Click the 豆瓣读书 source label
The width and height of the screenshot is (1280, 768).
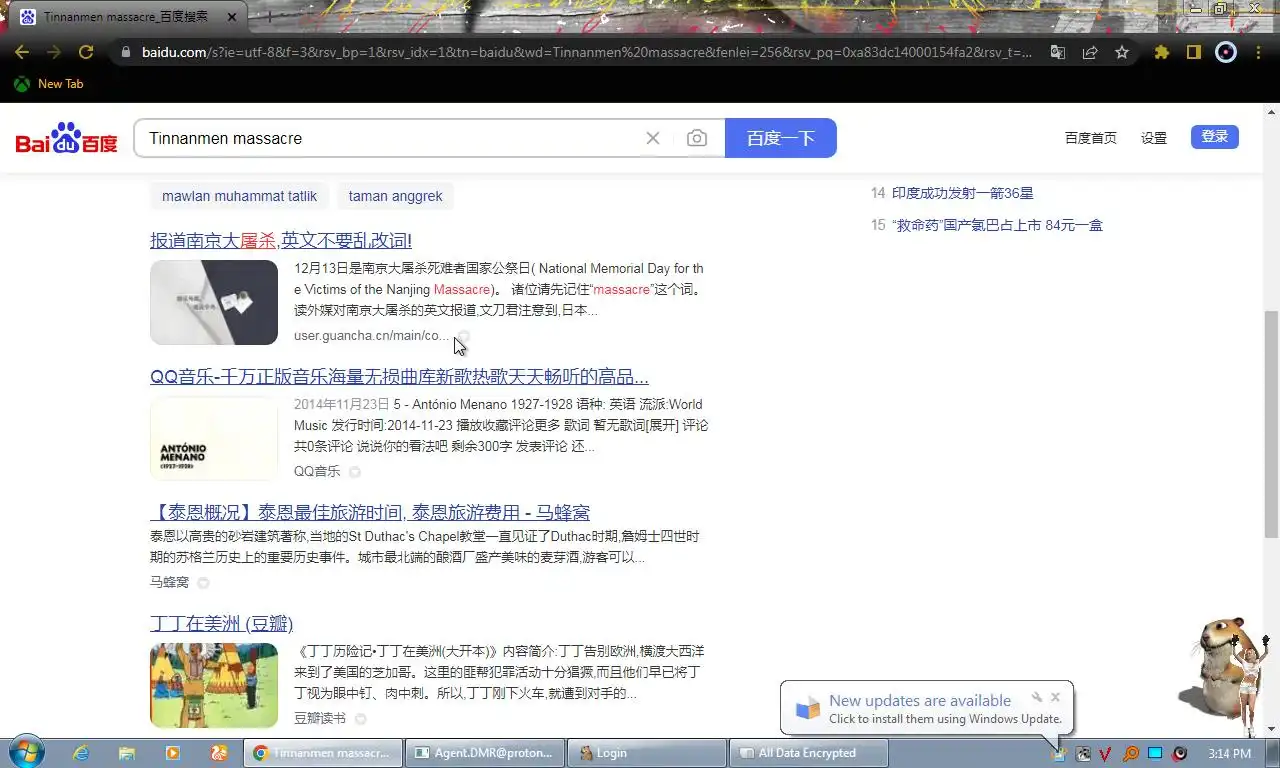(320, 718)
